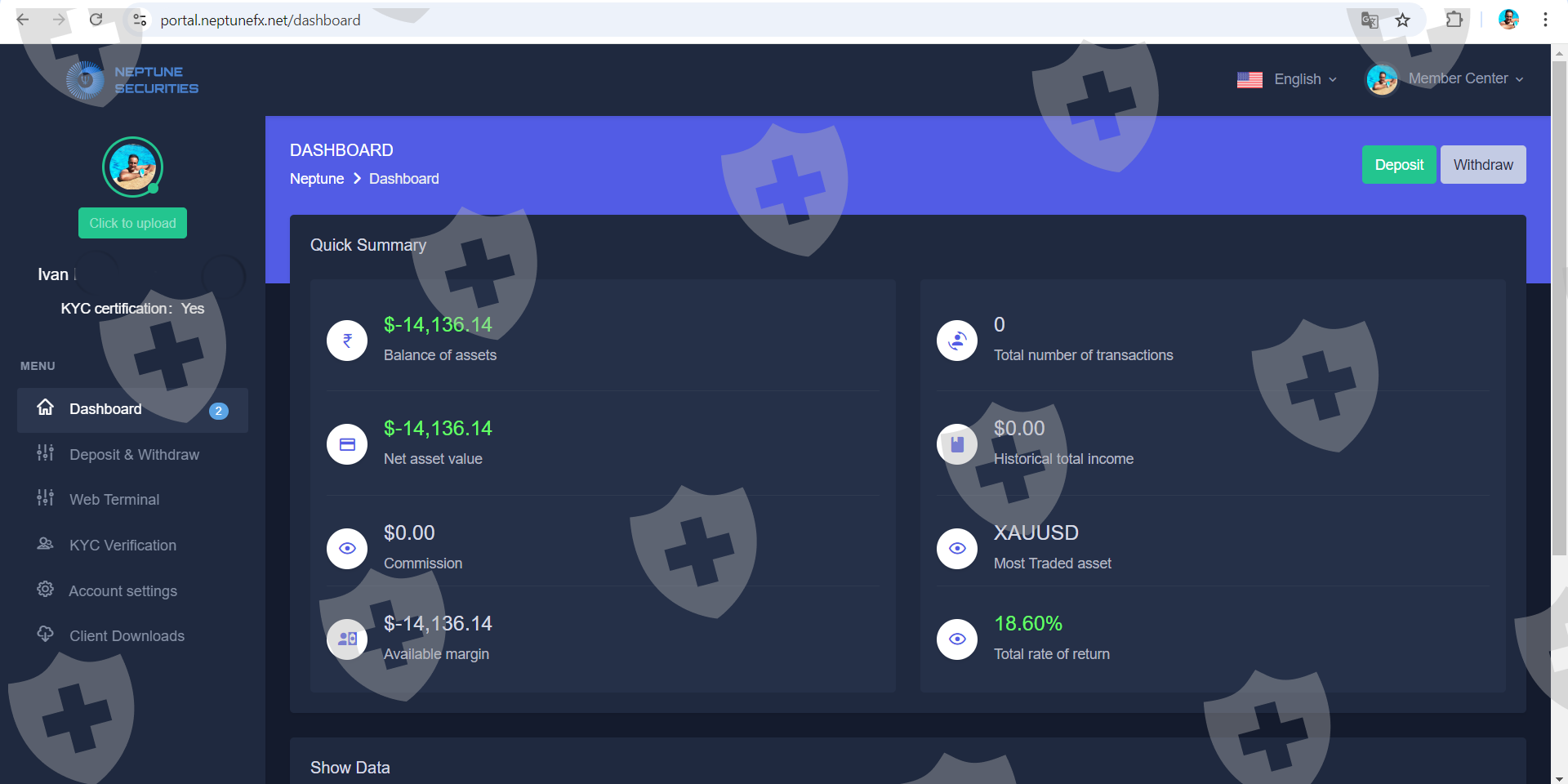Screen dimensions: 1568x784
Task: Click the rupee Balance of assets icon
Action: point(347,341)
